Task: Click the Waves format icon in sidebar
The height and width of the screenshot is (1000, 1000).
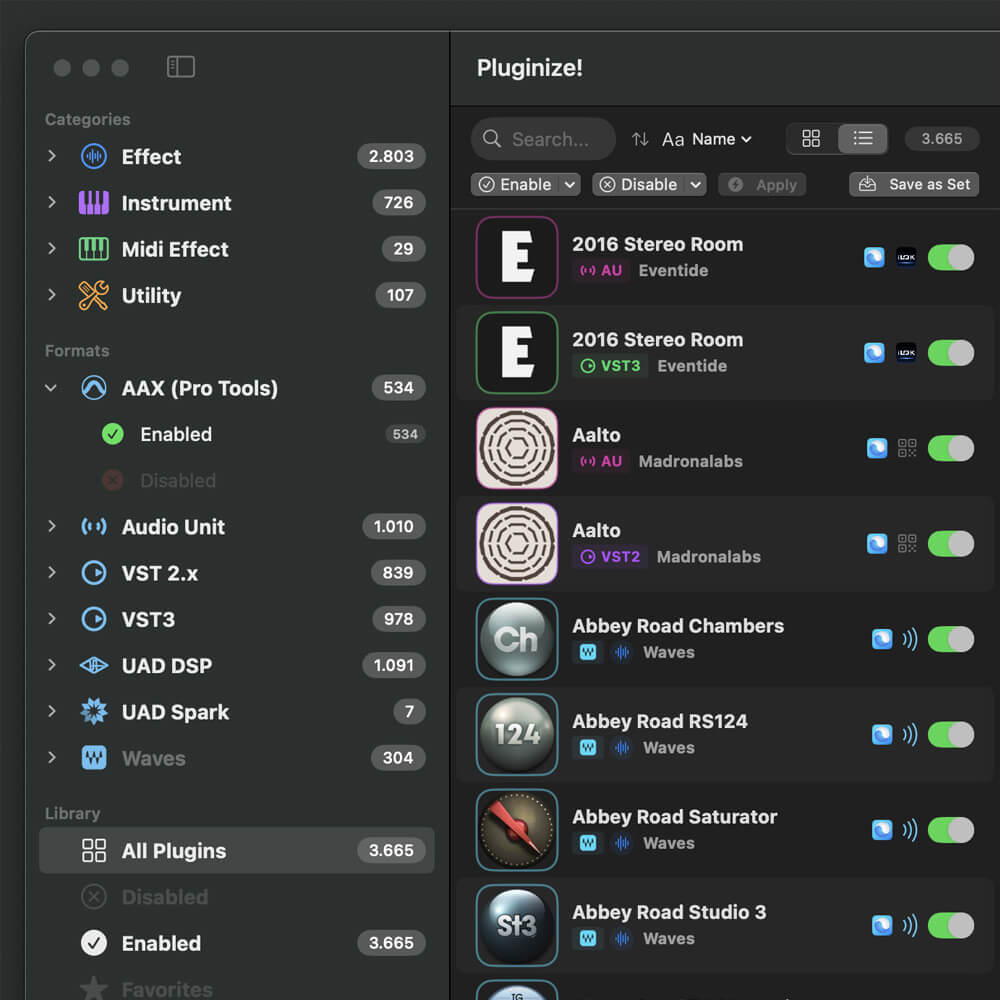Action: [x=94, y=758]
